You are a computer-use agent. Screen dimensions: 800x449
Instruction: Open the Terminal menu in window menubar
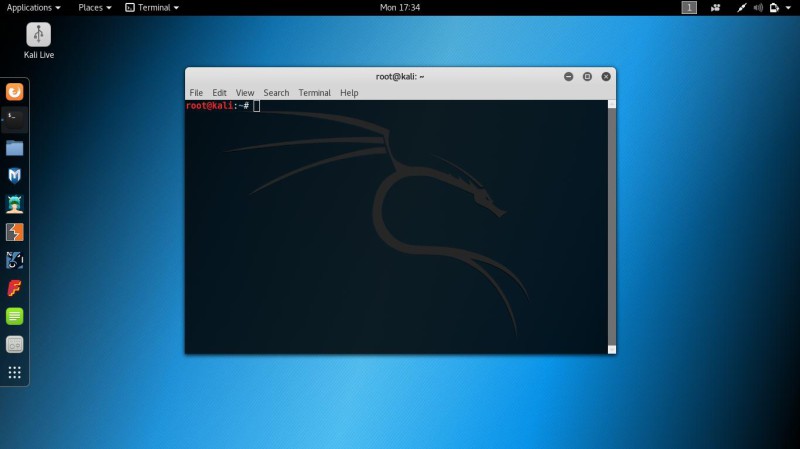[314, 93]
